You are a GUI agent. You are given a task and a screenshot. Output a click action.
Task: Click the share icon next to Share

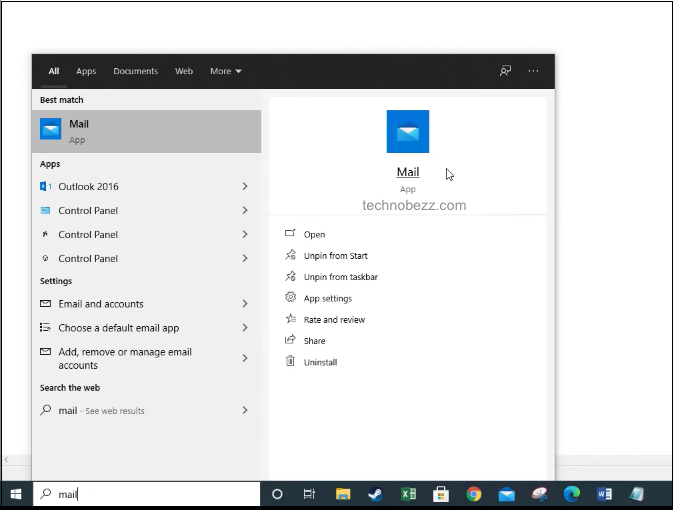291,340
